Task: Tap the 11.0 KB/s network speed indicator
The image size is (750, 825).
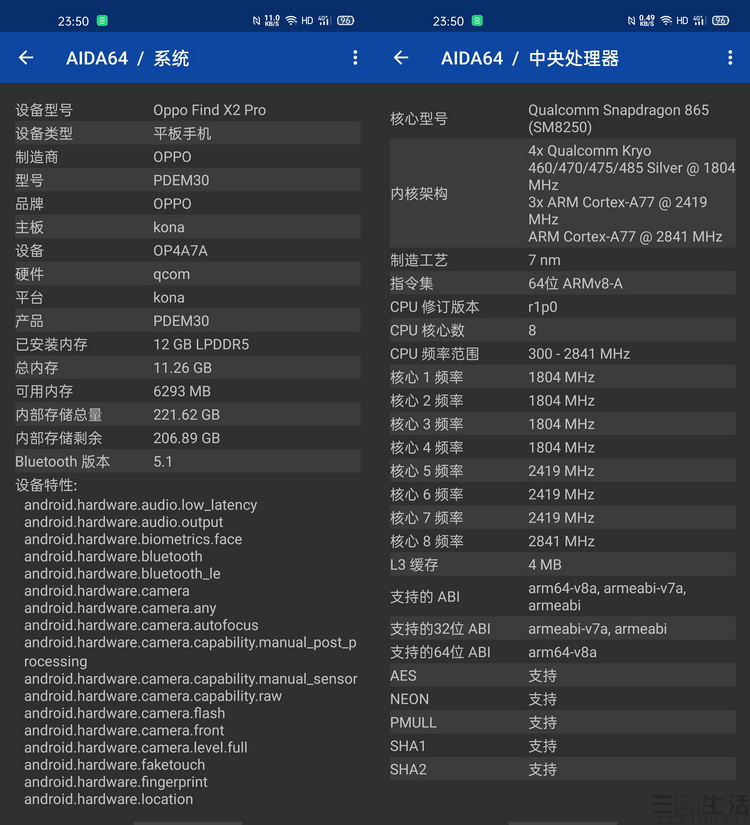Action: [272, 21]
